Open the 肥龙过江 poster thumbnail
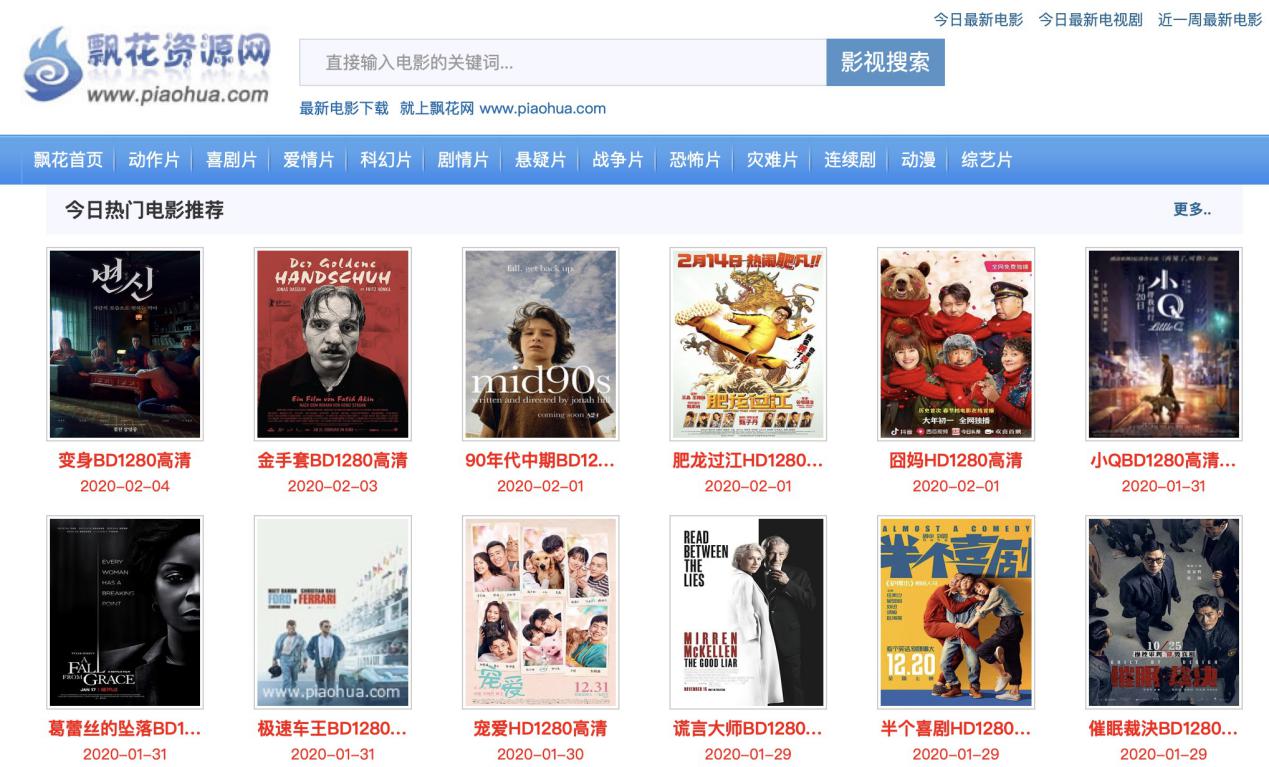The image size is (1269, 767). point(748,344)
